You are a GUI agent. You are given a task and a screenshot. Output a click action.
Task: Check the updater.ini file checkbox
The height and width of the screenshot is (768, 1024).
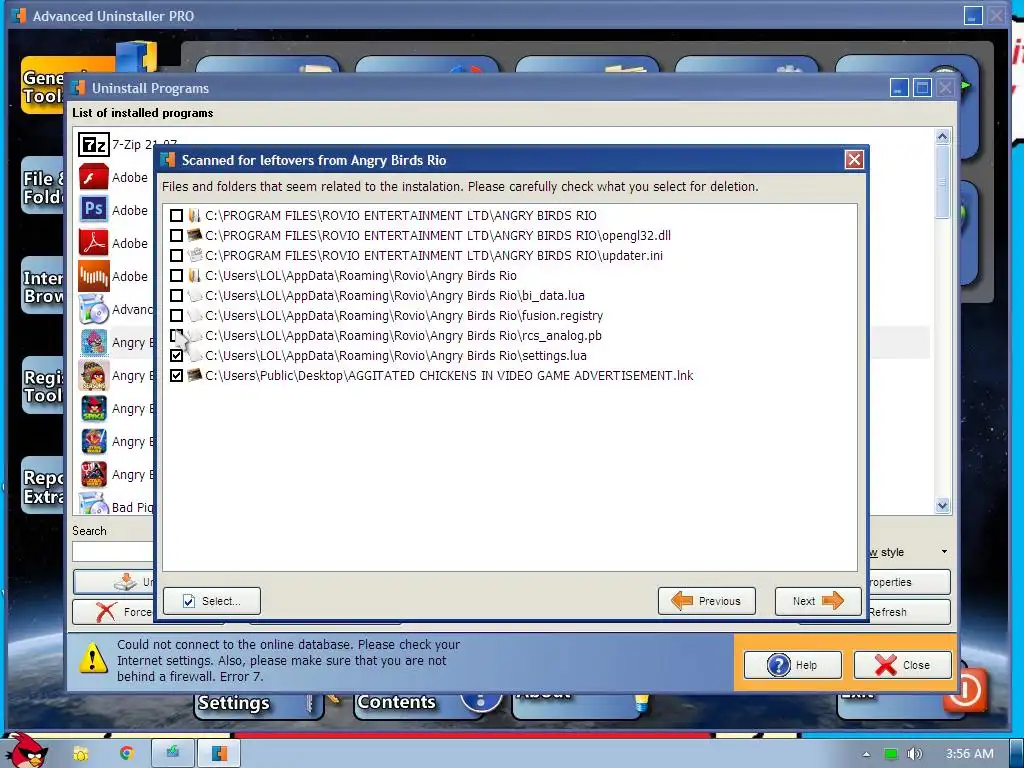(176, 255)
